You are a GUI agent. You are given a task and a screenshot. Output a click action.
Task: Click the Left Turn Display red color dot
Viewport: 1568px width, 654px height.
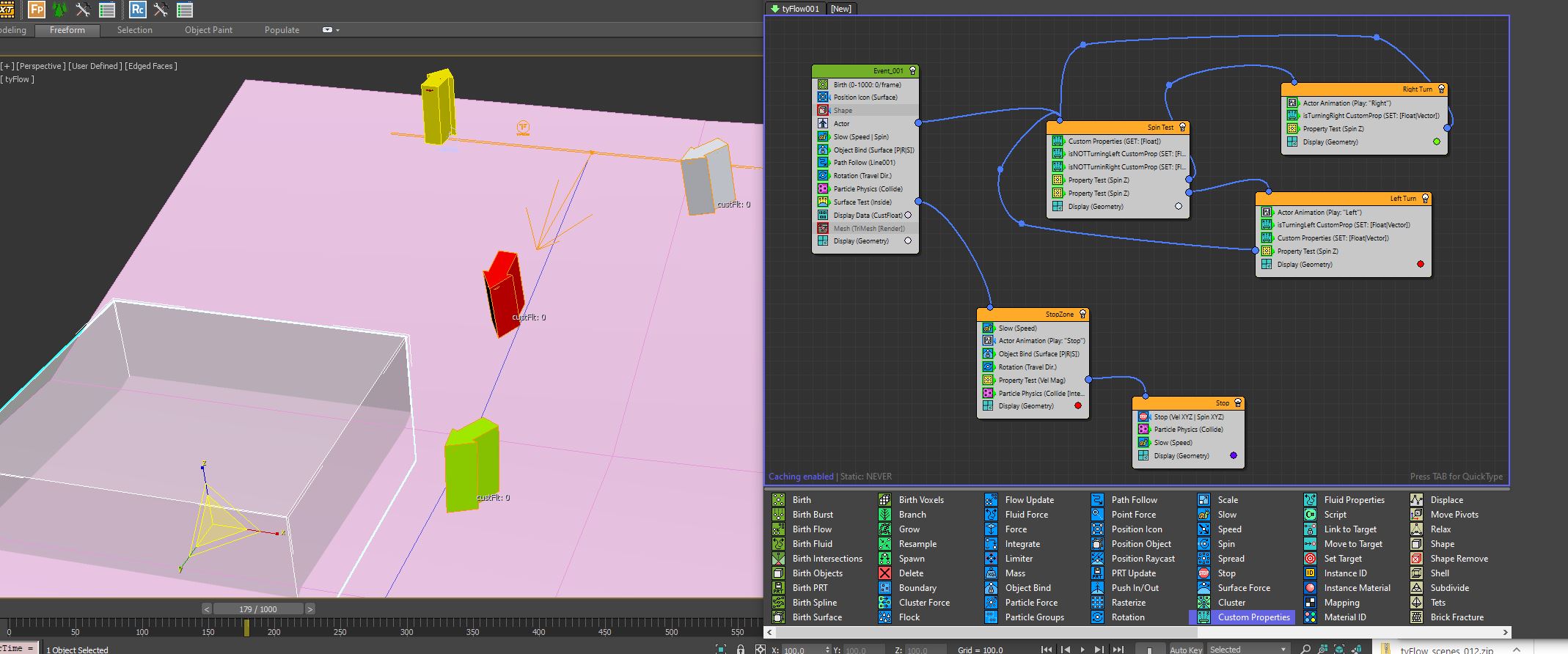click(1421, 264)
